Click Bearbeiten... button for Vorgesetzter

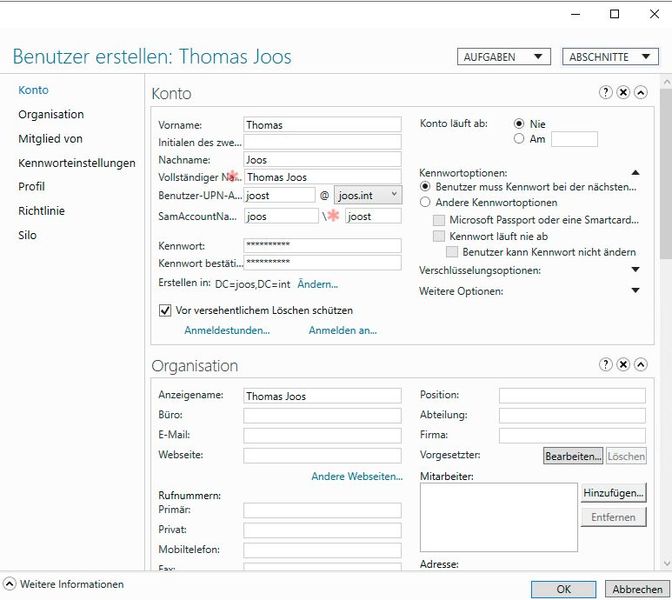click(x=573, y=456)
